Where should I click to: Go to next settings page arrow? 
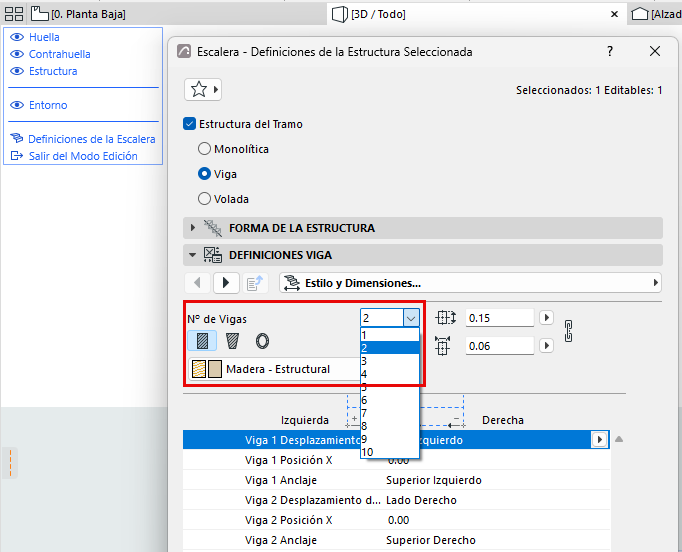point(226,283)
